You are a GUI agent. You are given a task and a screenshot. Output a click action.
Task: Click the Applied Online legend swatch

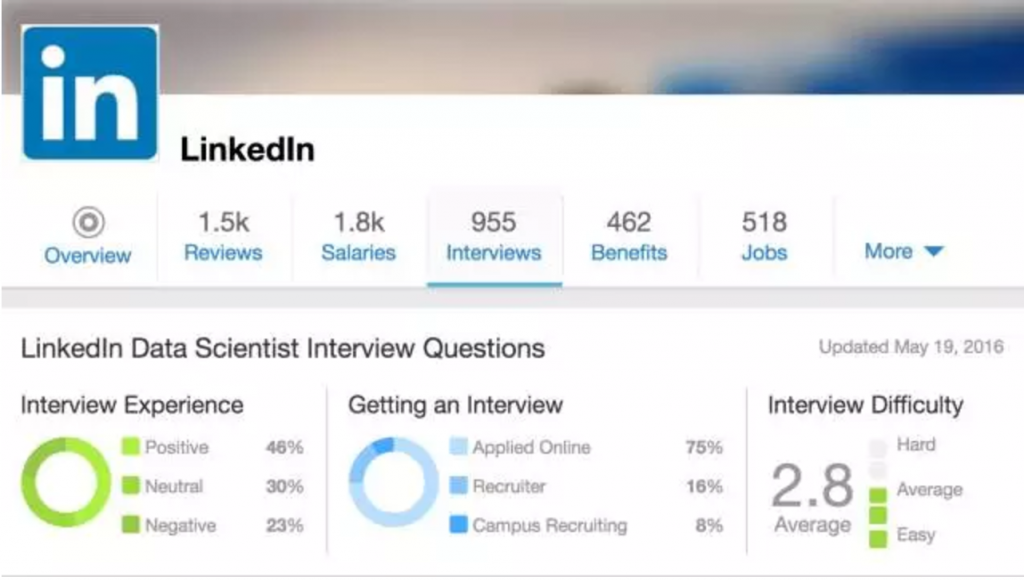458,447
